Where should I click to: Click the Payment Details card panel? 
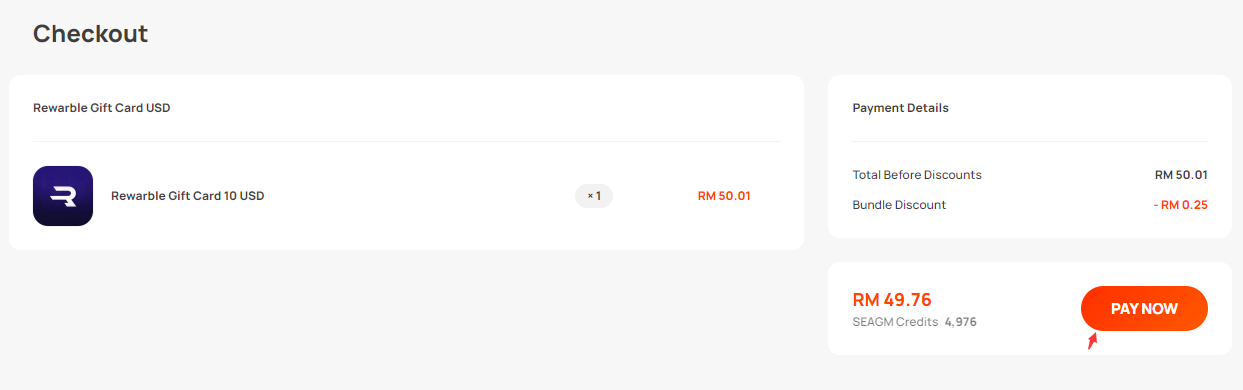point(1030,157)
